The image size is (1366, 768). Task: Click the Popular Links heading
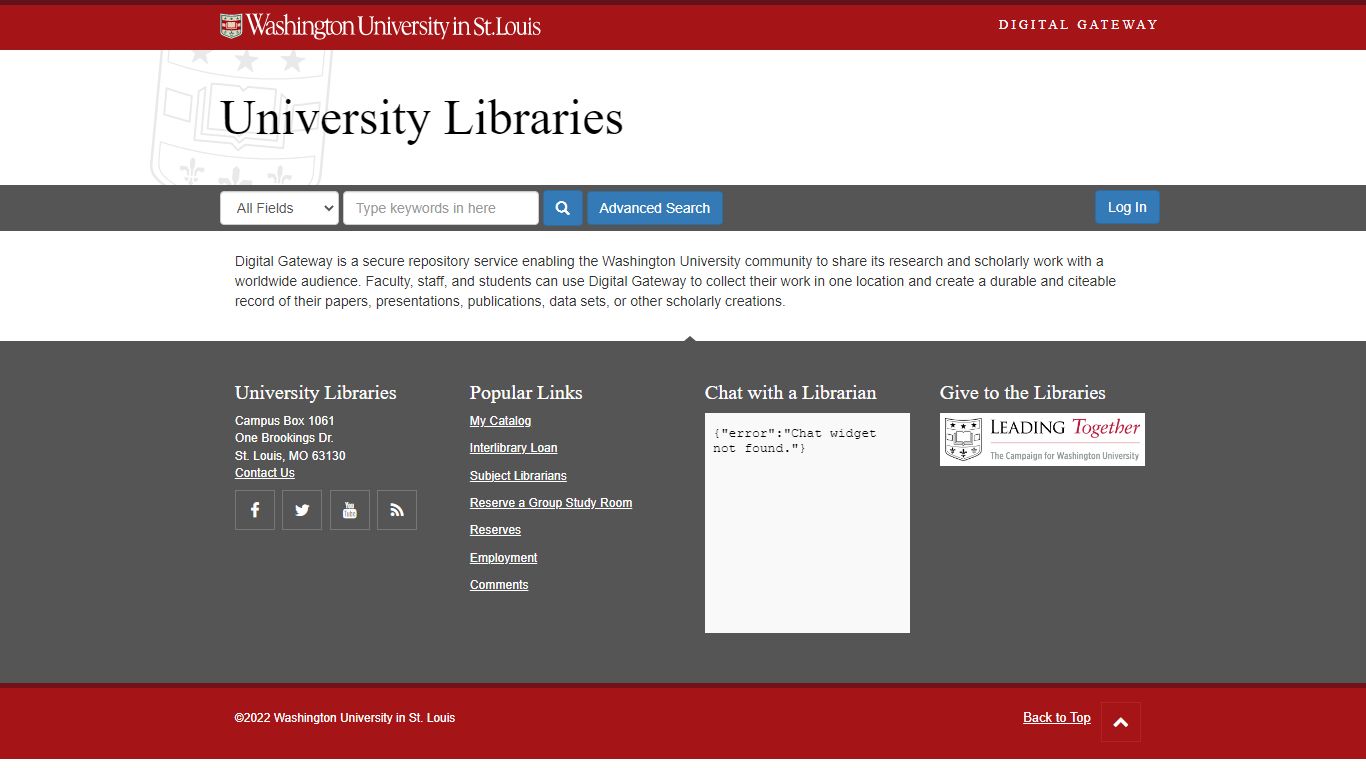(526, 393)
